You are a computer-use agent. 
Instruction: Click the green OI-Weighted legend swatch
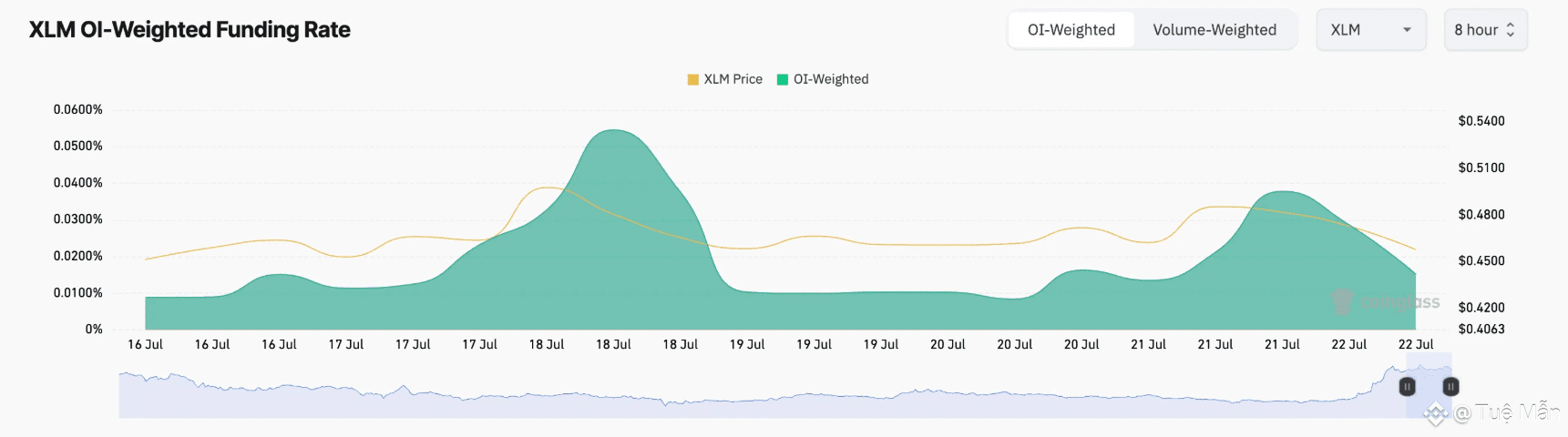(782, 79)
